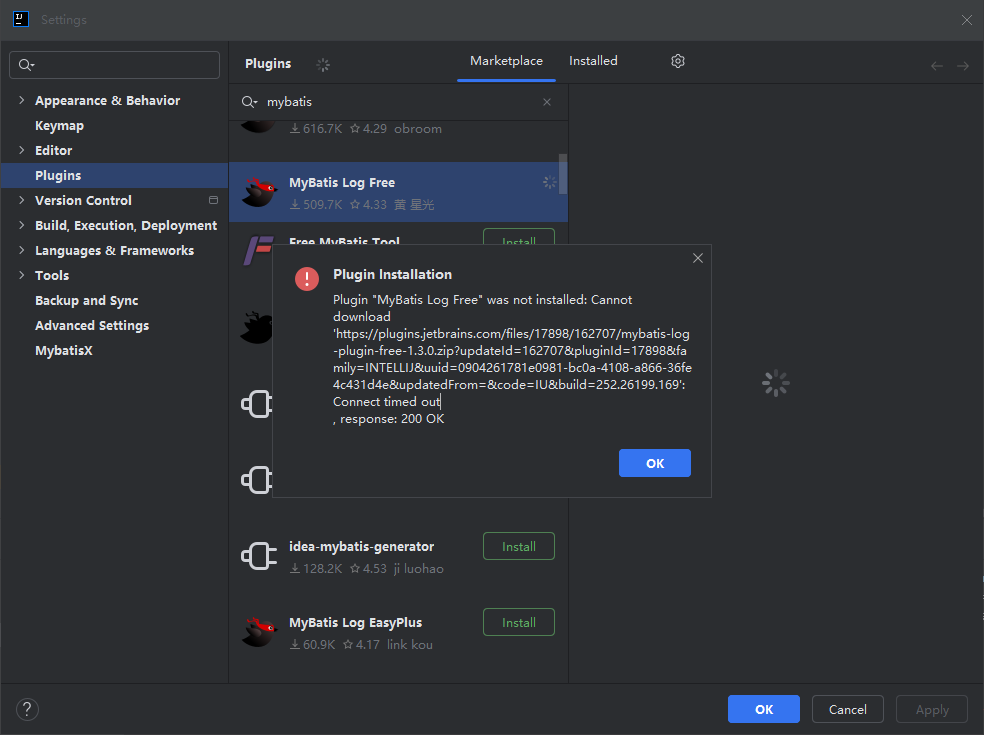984x735 pixels.
Task: Click the red error icon in dialog
Action: 307,278
